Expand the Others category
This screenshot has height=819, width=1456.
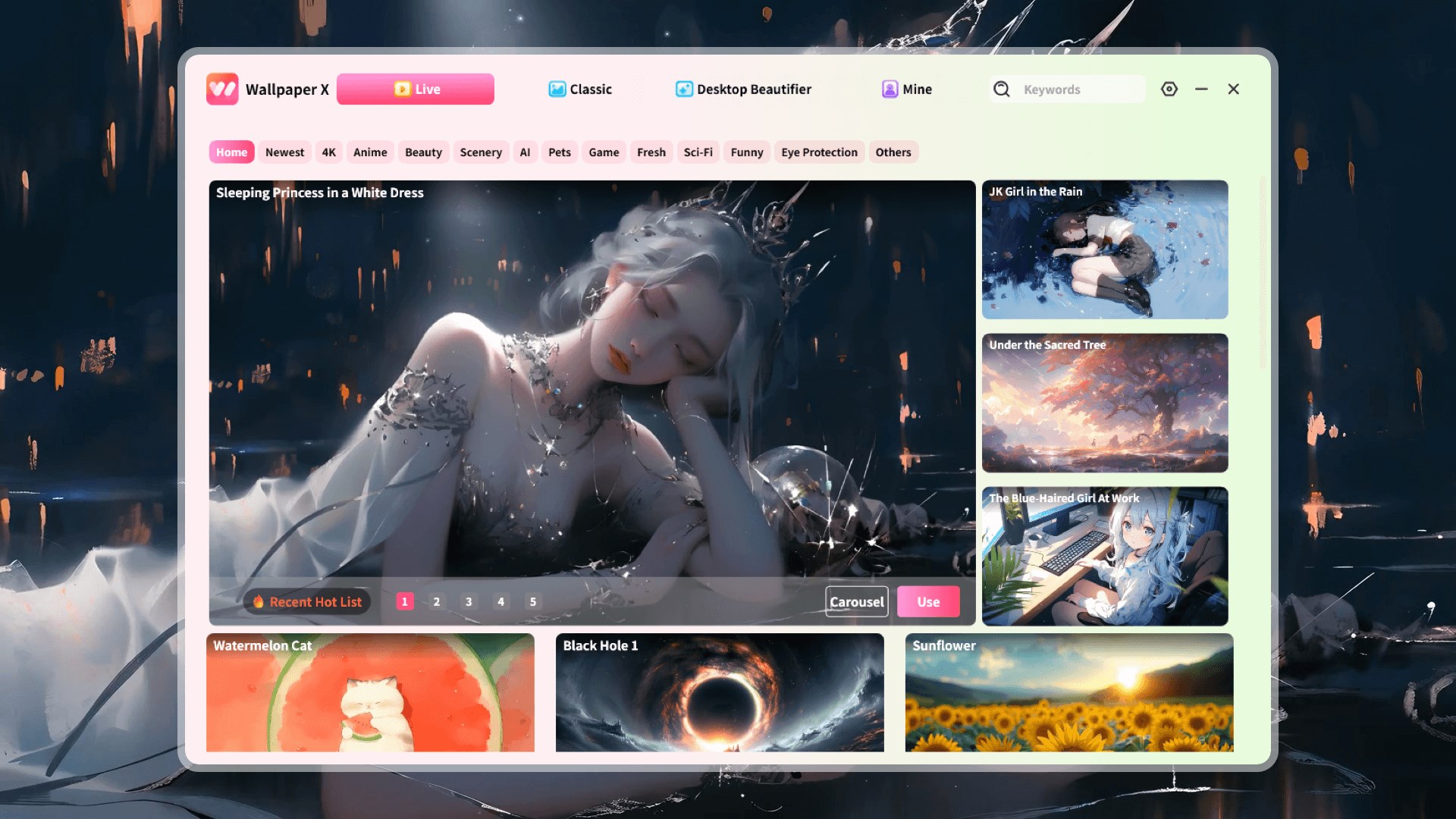point(893,152)
